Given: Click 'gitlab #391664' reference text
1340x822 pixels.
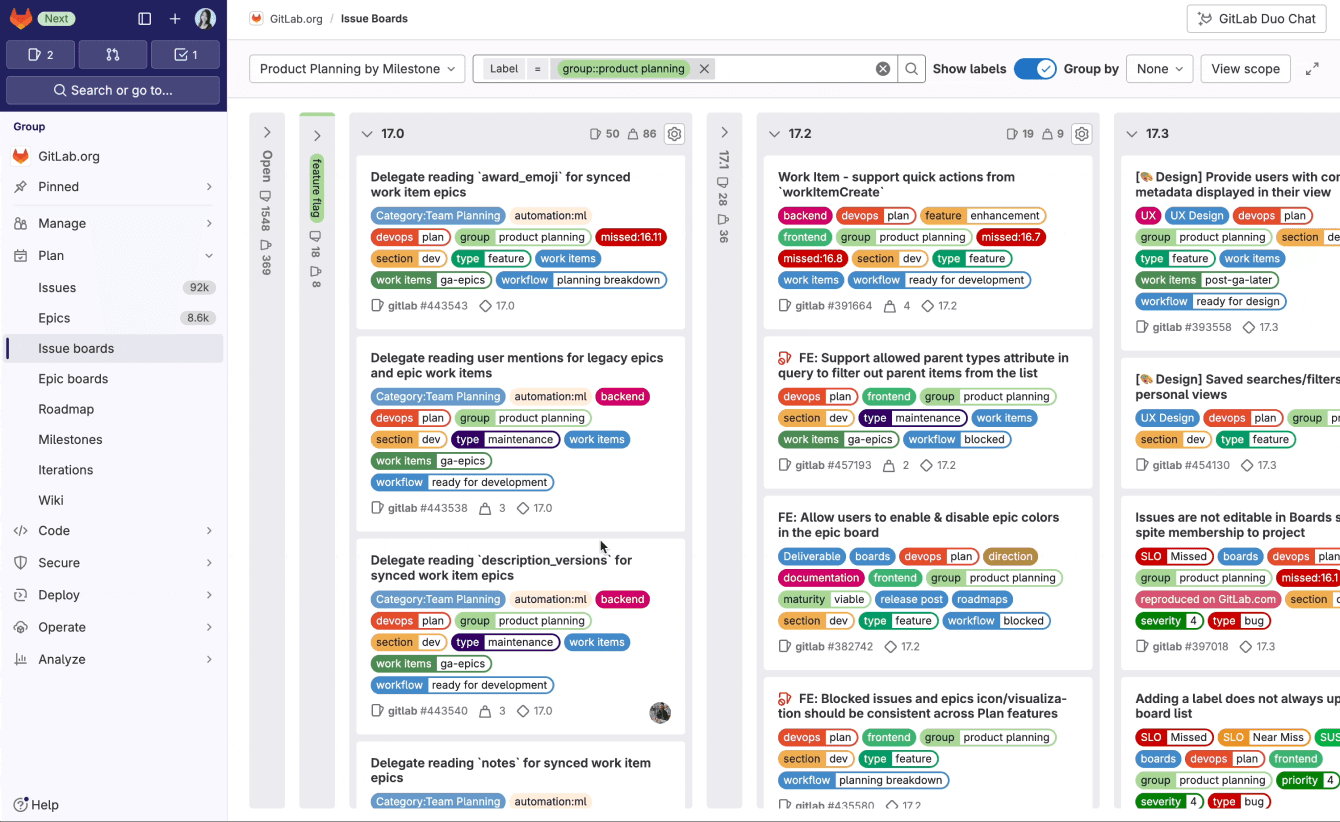Looking at the screenshot, I should tap(834, 306).
